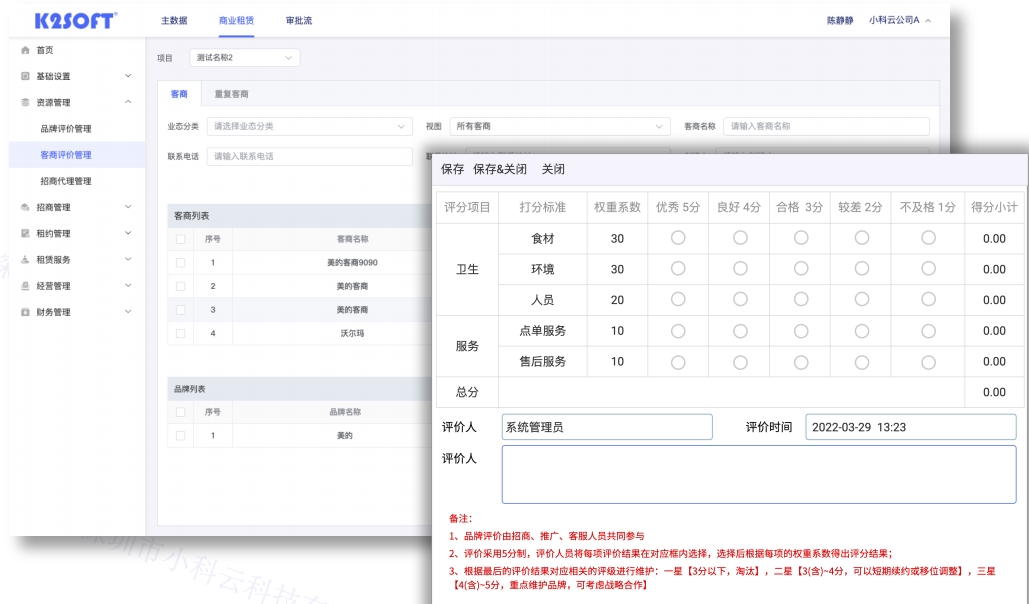This screenshot has height=604, width=1029.
Task: Select 优秀 5分 radio for 售后服务
Action: point(678,362)
